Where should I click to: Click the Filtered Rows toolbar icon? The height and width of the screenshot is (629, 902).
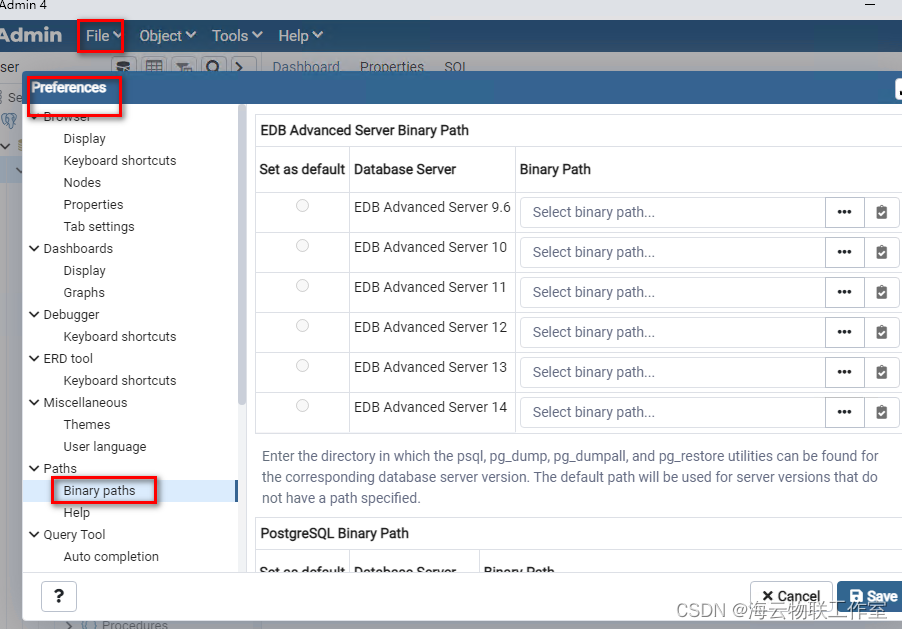[184, 66]
